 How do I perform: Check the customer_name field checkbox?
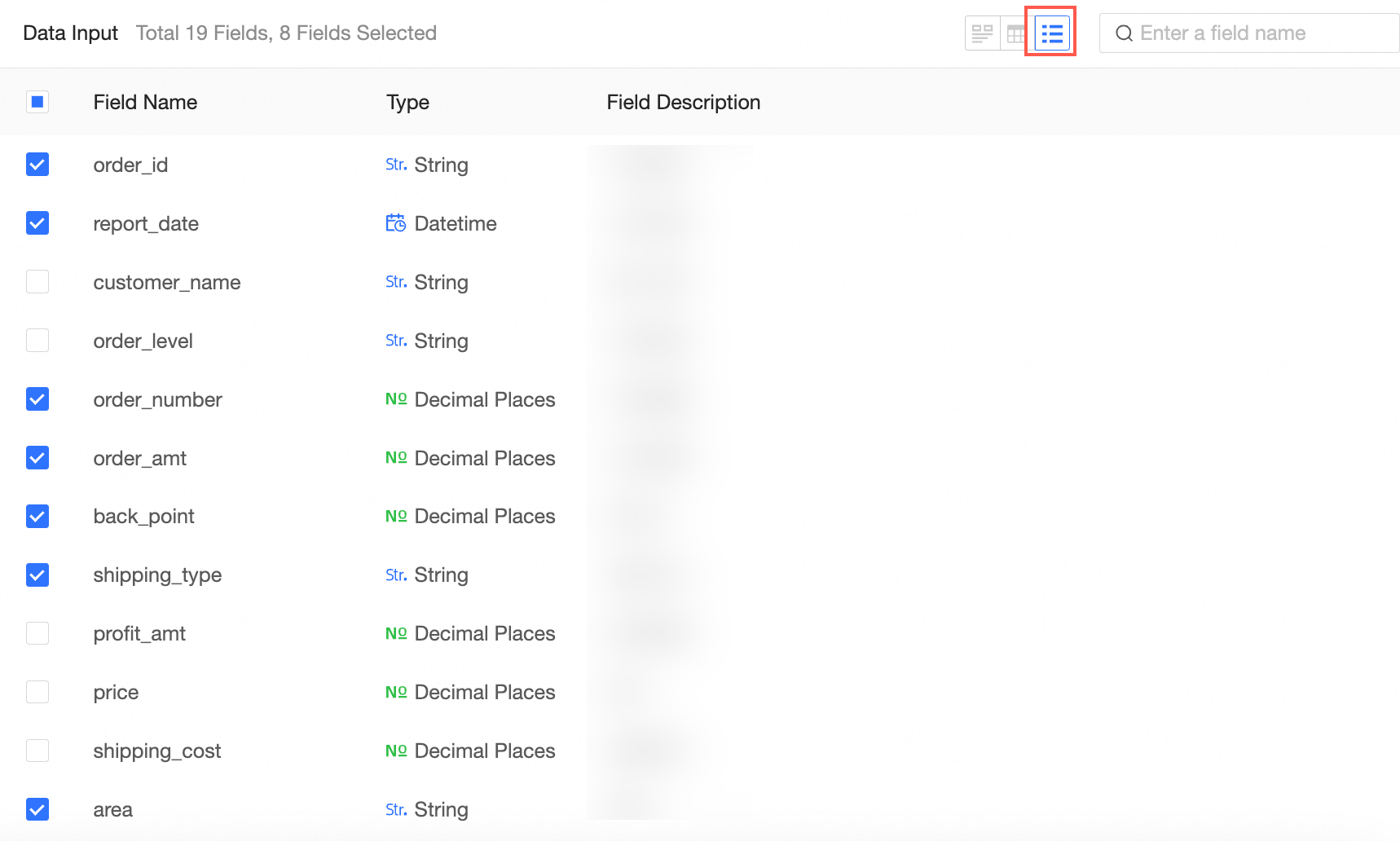coord(37,282)
